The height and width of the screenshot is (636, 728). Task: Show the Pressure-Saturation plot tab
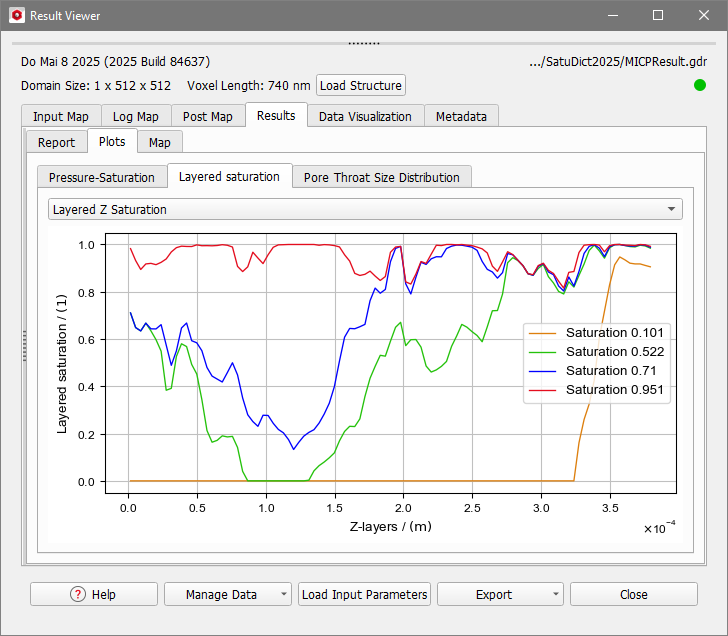coord(102,177)
